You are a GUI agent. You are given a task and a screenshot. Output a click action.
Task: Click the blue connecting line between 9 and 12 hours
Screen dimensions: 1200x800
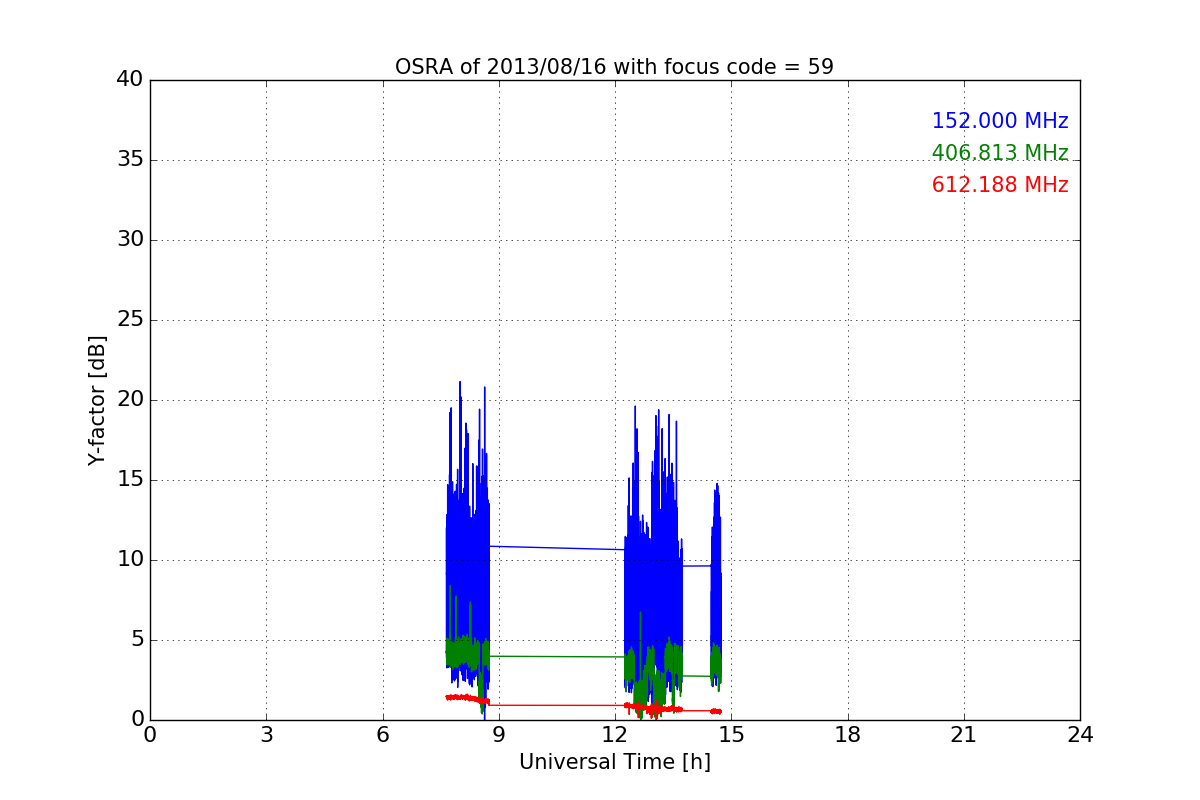557,548
